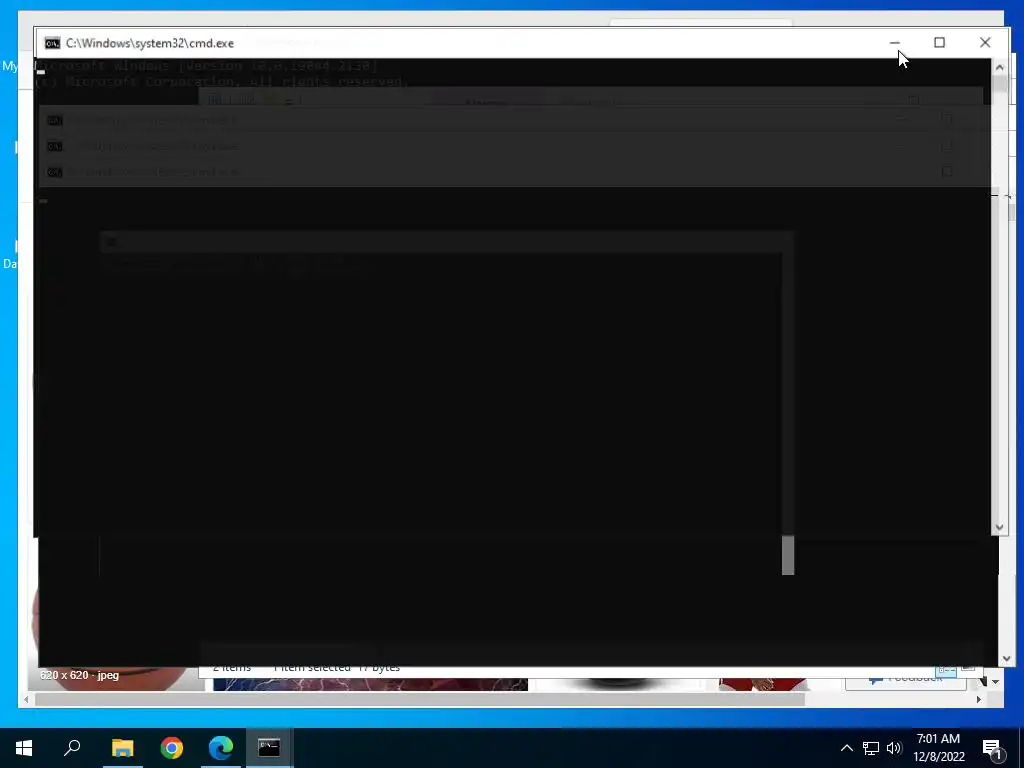Open network status tray icon

point(871,748)
